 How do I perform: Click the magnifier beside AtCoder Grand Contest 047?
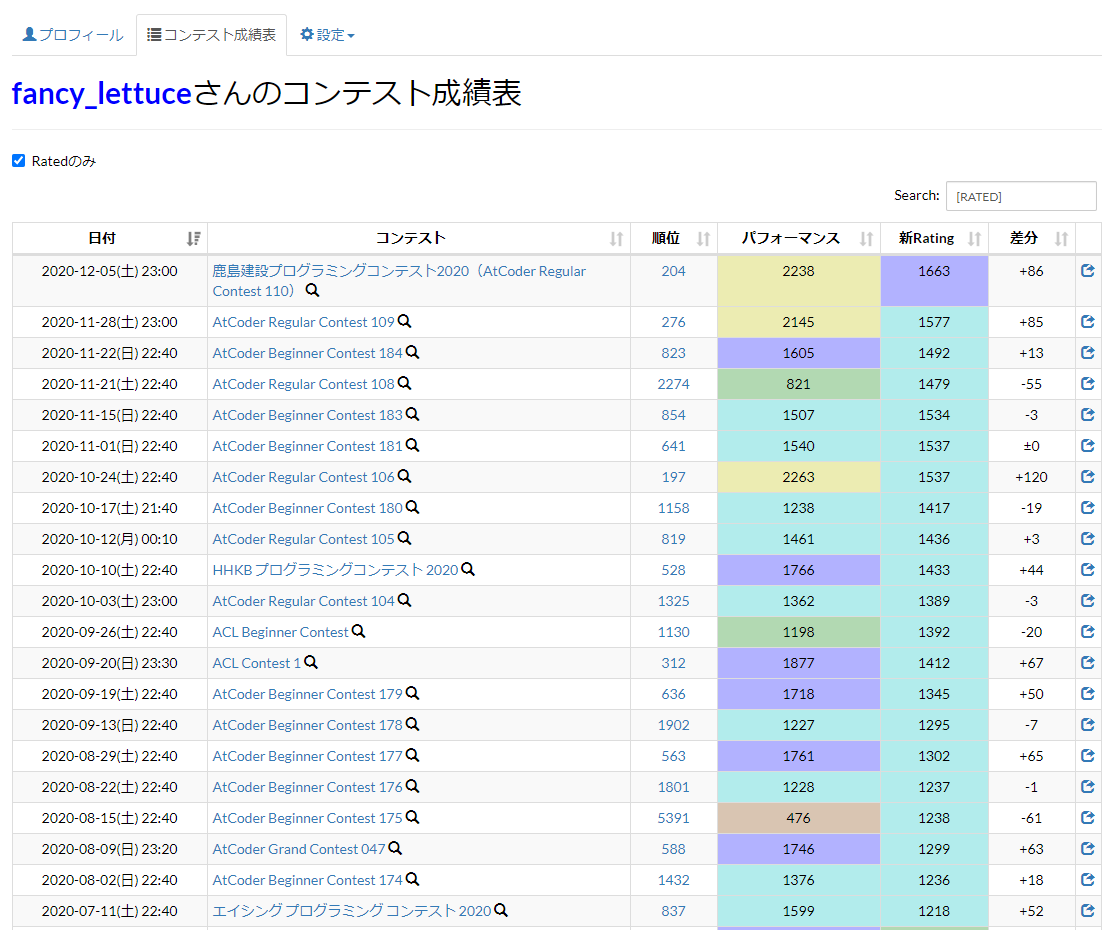point(395,848)
